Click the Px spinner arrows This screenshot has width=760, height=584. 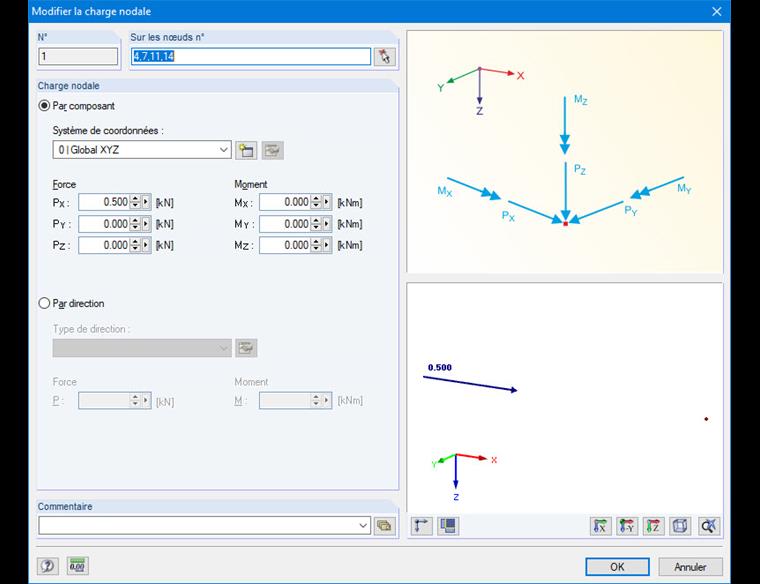pos(135,202)
